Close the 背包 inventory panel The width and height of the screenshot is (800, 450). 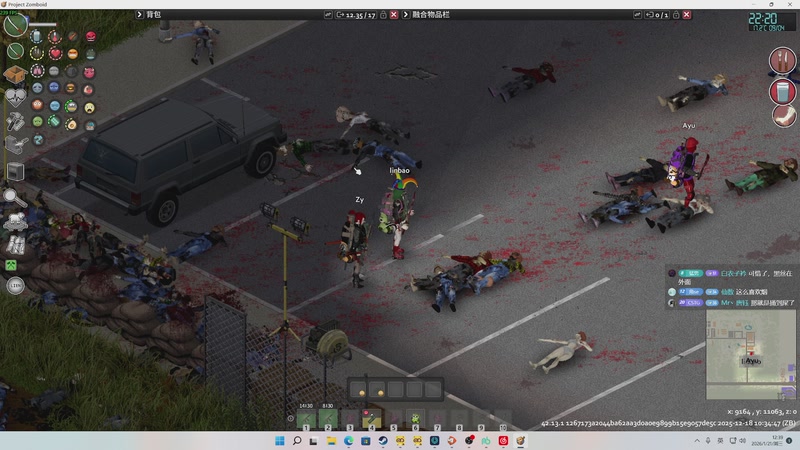(394, 15)
